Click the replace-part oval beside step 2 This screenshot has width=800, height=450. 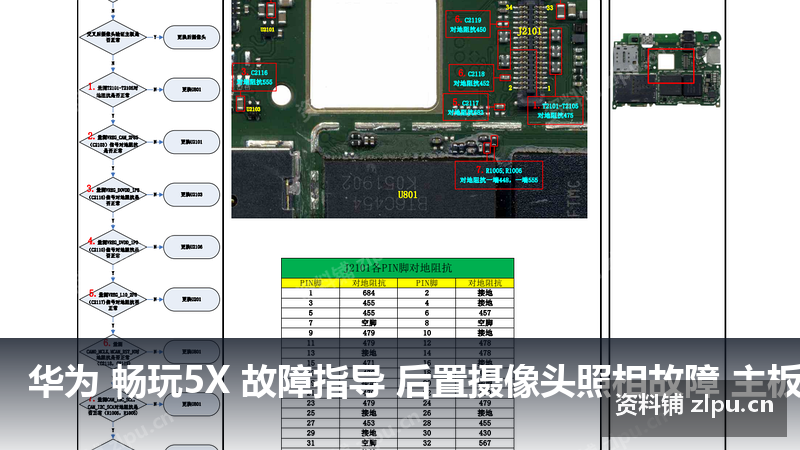coord(191,142)
